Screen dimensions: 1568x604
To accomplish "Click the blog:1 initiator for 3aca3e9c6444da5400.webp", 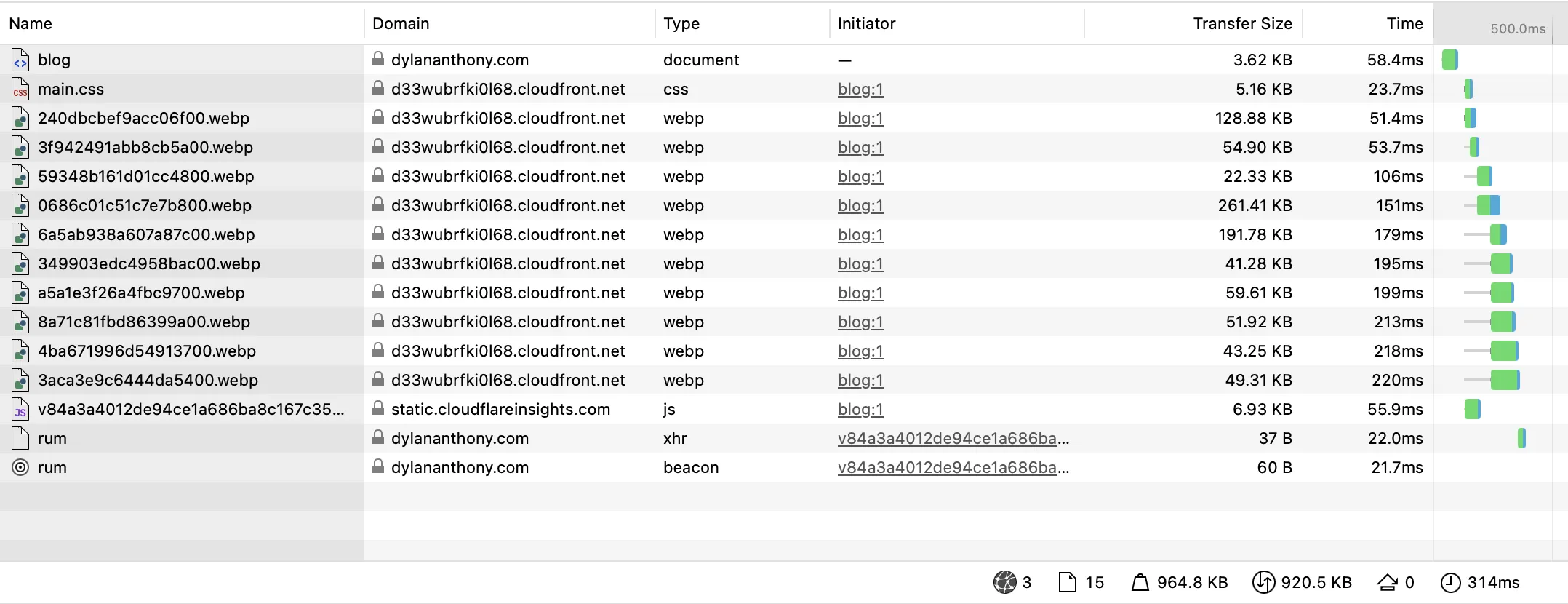I will (860, 380).
